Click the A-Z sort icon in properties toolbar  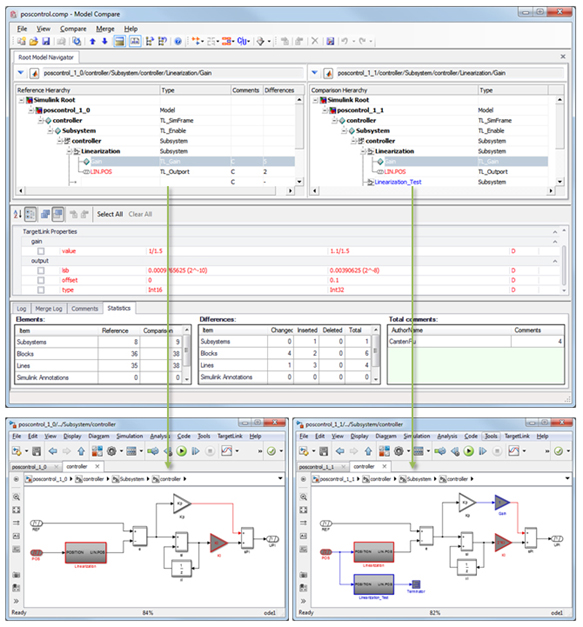[17, 214]
